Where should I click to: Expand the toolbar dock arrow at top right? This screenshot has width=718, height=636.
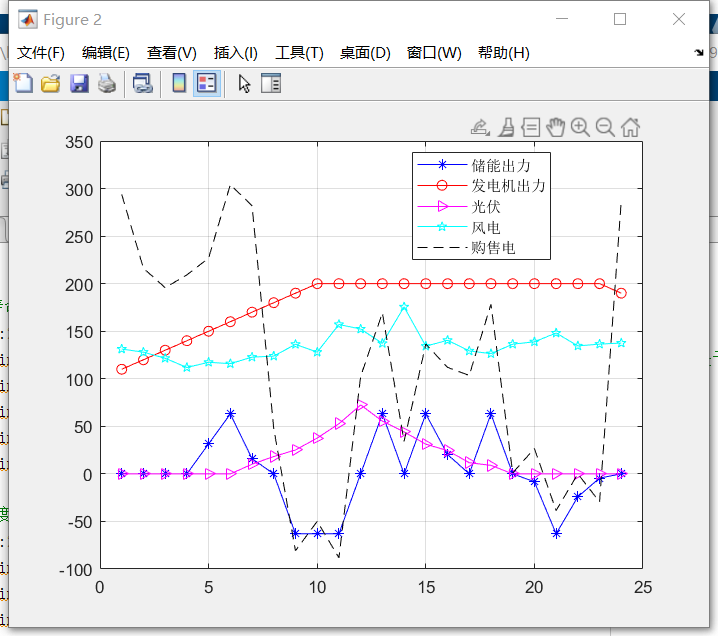click(x=698, y=53)
